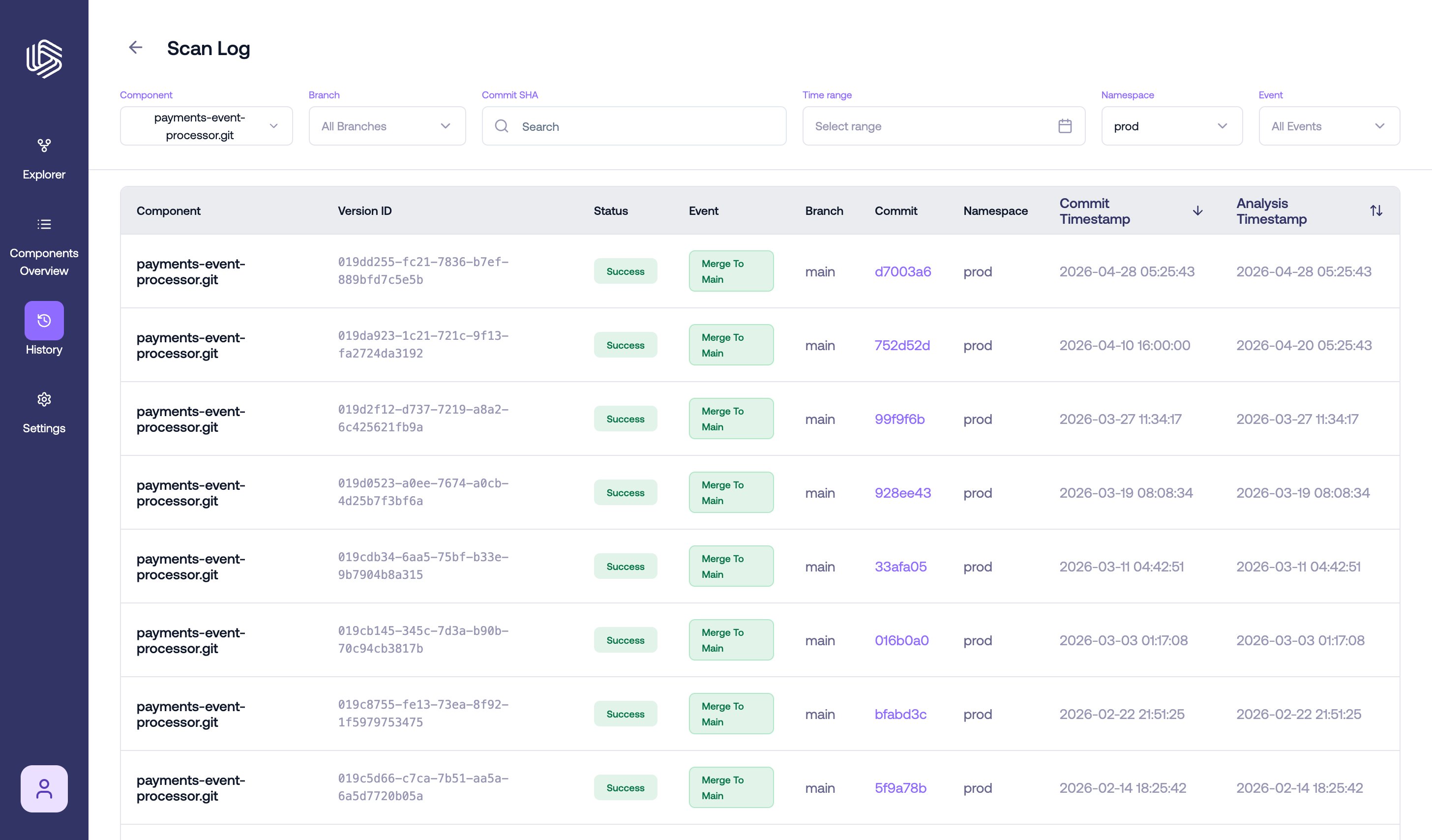Click analysis timestamp 2026-03-03 01:17:08
This screenshot has width=1432, height=840.
[1300, 640]
